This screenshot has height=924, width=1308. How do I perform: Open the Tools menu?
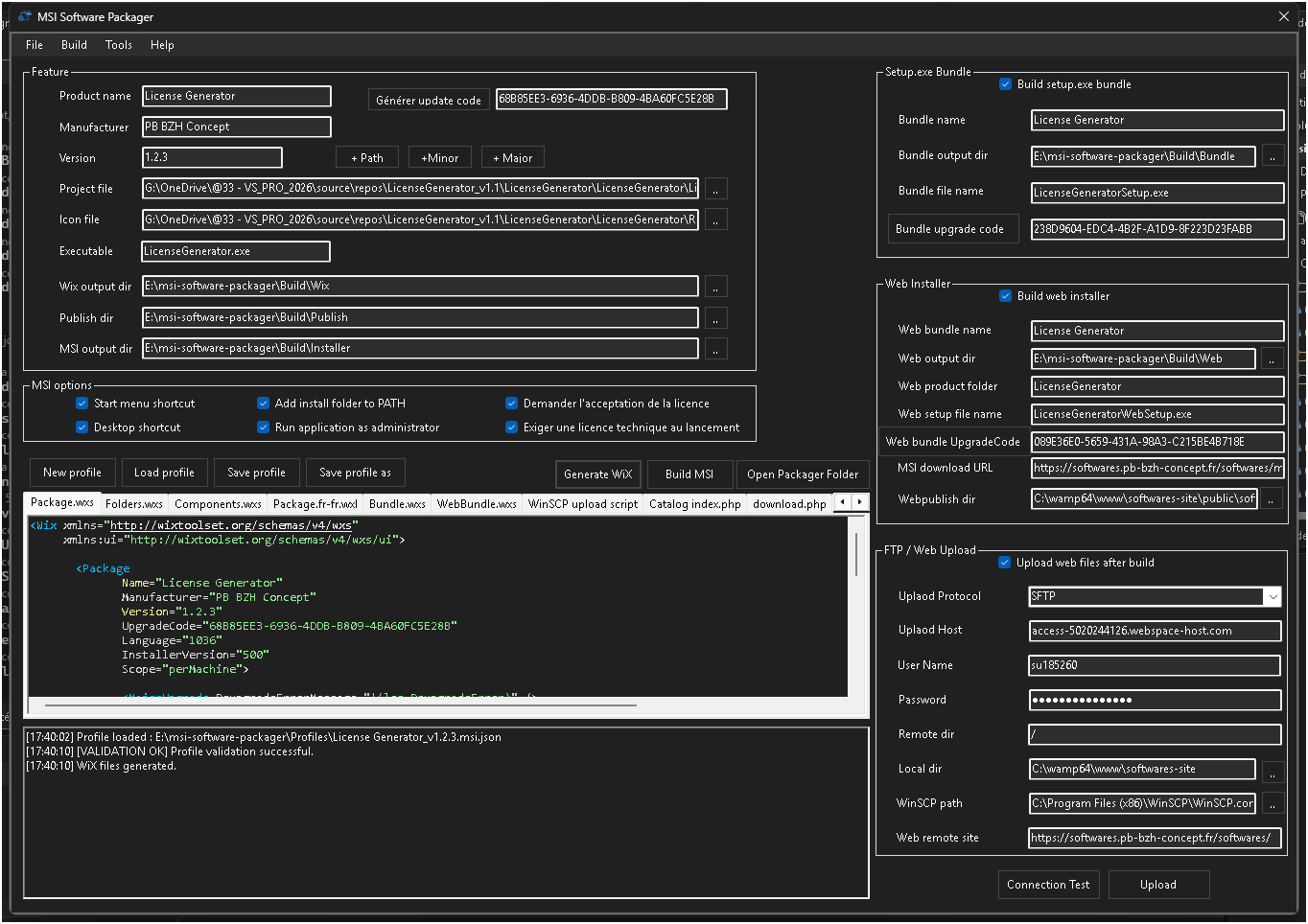119,45
